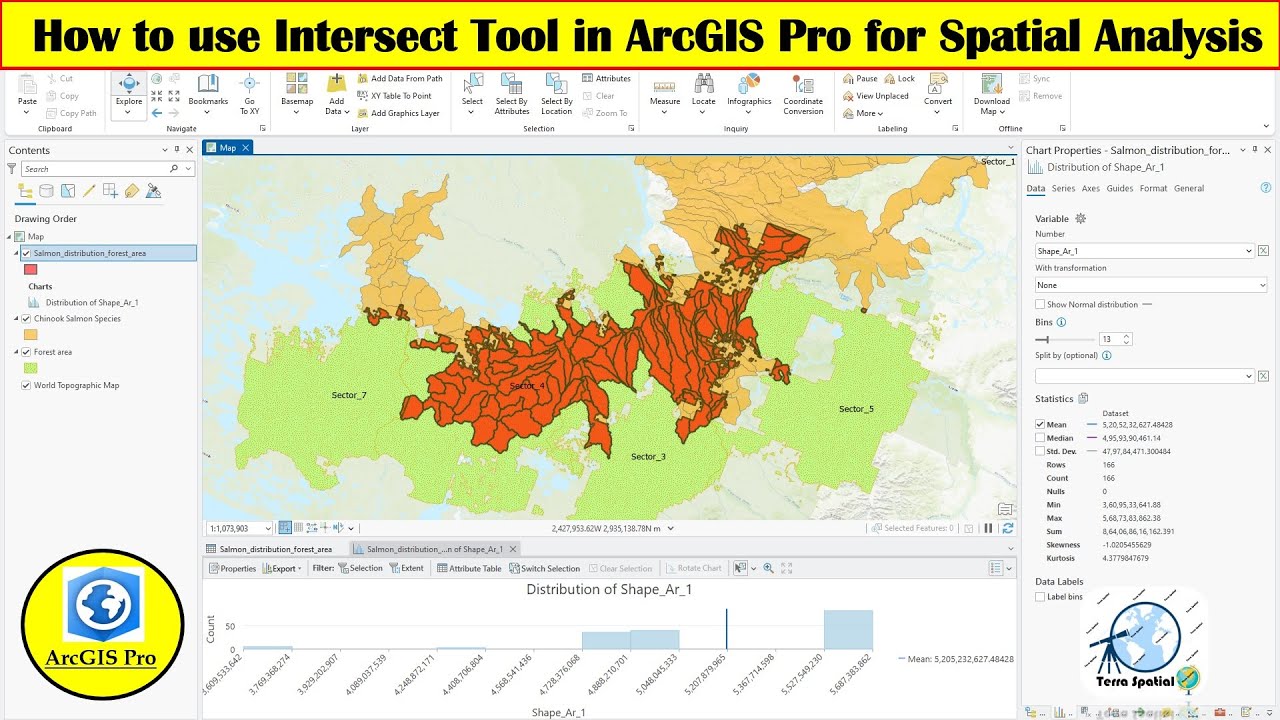The height and width of the screenshot is (720, 1280).
Task: Toggle World Topographic Map layer checkbox
Action: [x=26, y=385]
